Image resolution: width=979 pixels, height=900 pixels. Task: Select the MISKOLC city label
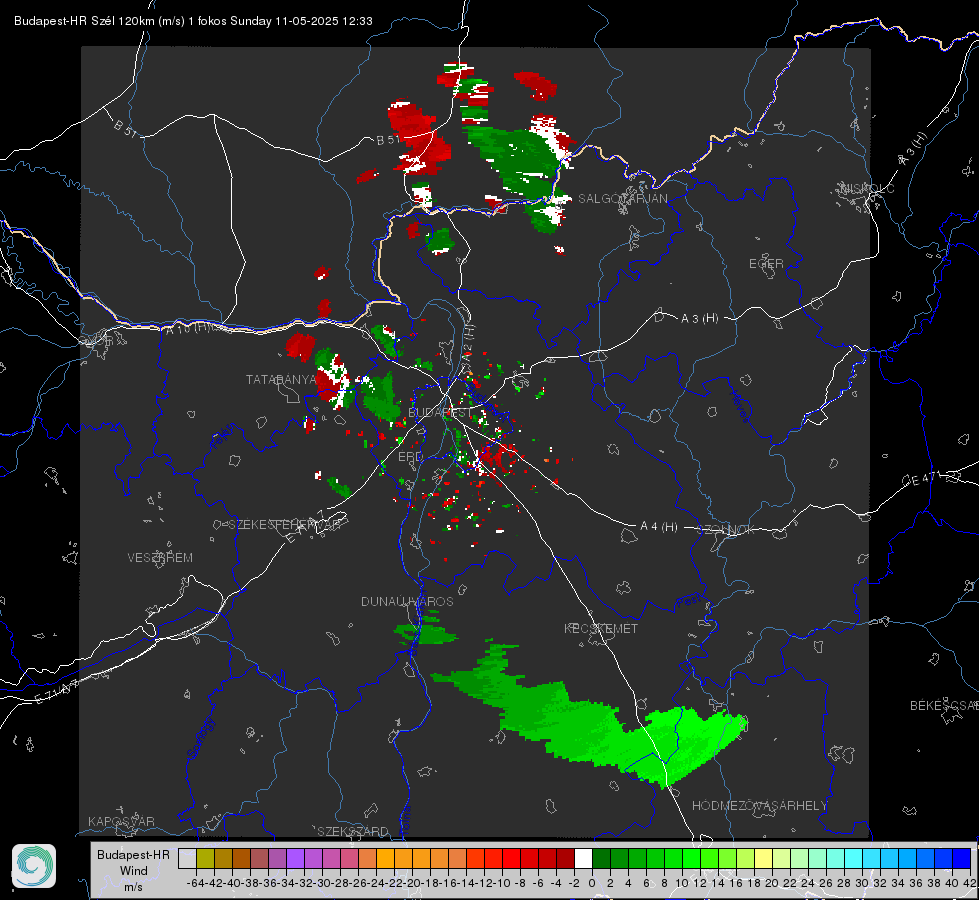pyautogui.click(x=867, y=188)
